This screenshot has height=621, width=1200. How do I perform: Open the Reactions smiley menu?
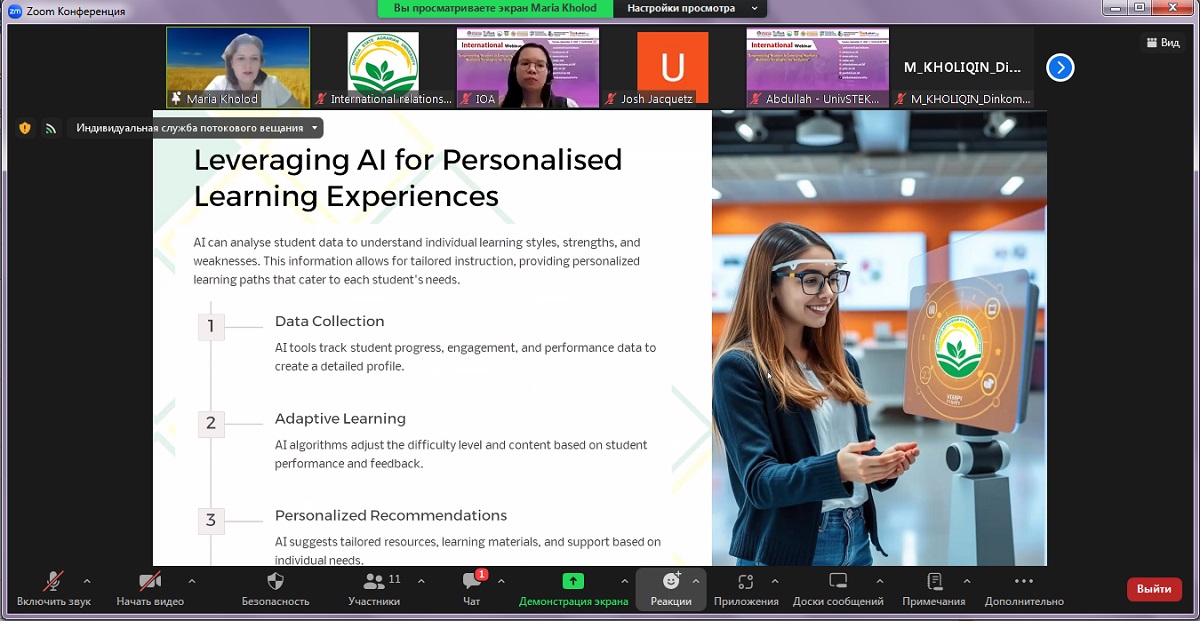(x=670, y=582)
